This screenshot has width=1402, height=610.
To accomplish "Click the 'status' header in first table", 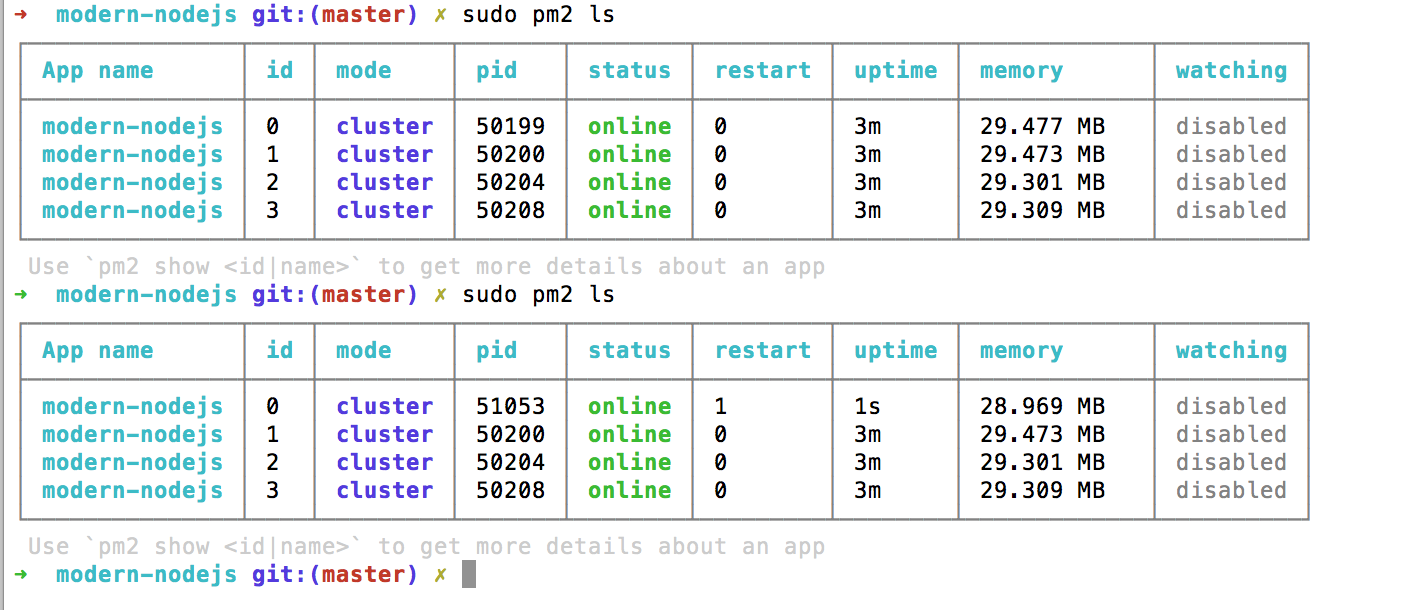I will [629, 71].
